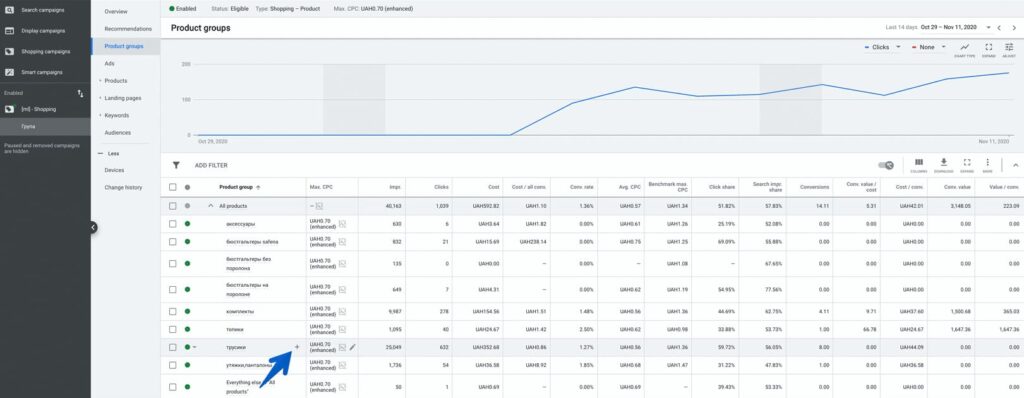Open the date range dropdown arrow
Image resolution: width=1024 pixels, height=398 pixels.
coord(988,28)
